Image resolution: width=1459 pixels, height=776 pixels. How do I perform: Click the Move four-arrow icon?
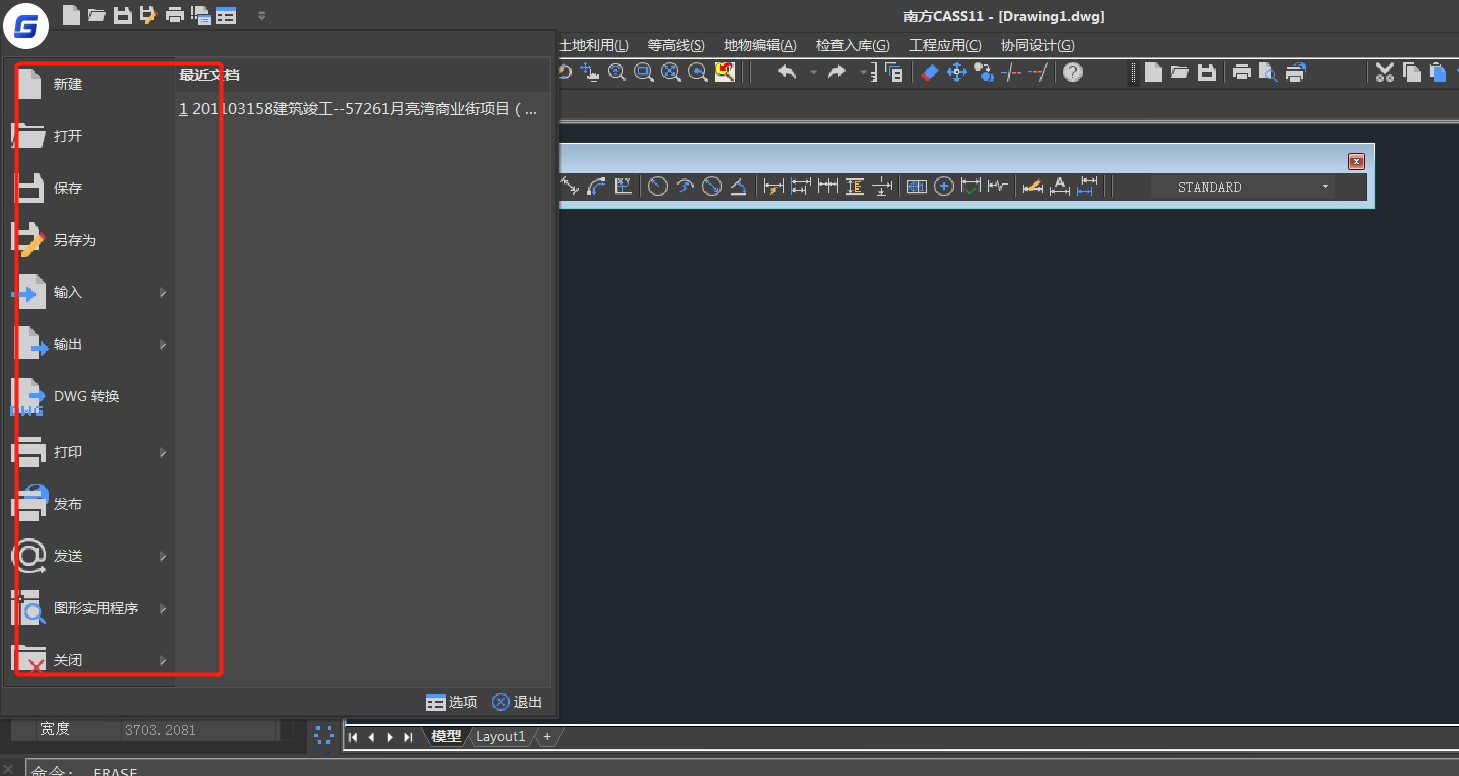pyautogui.click(x=957, y=72)
